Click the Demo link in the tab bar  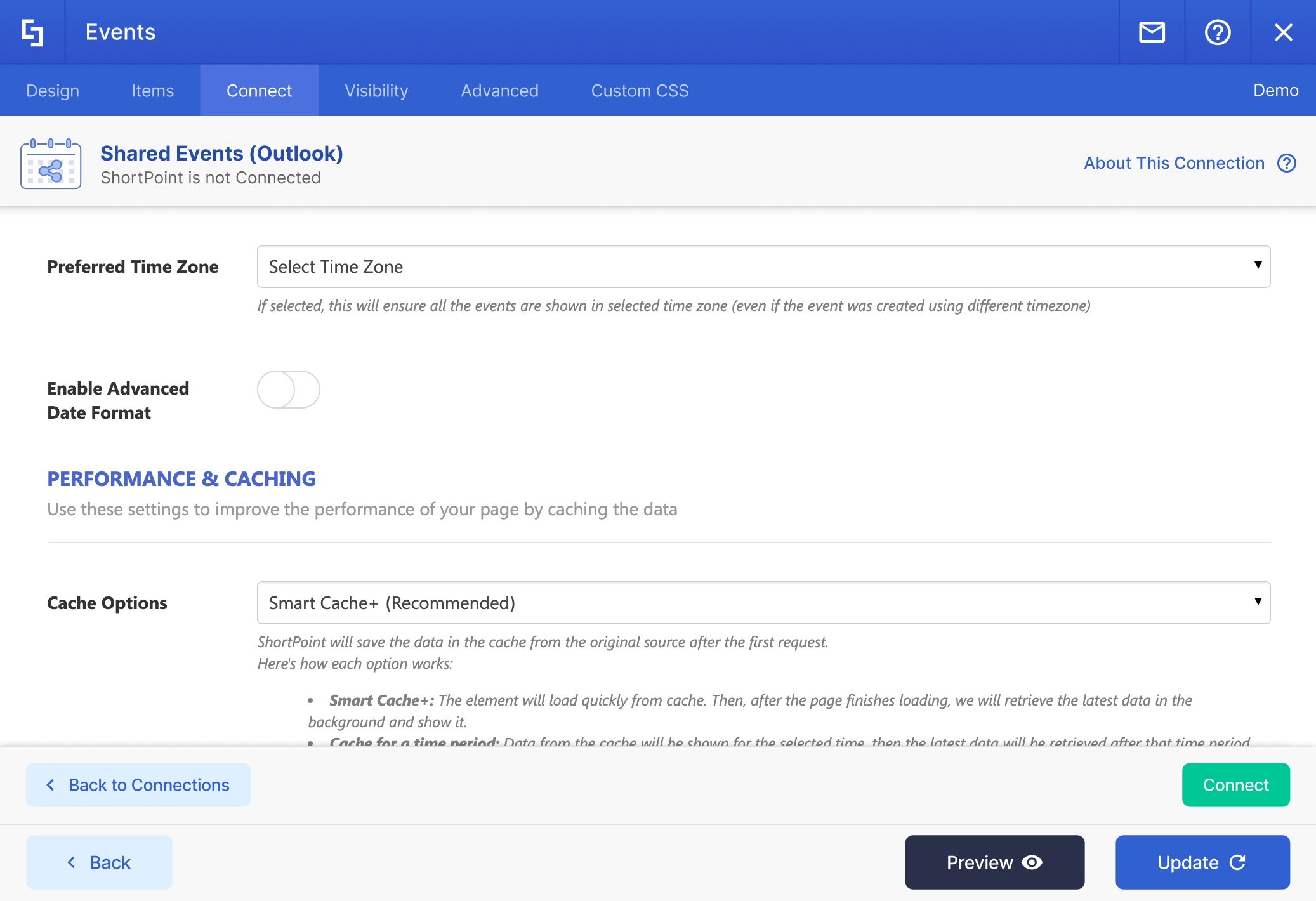pyautogui.click(x=1275, y=91)
